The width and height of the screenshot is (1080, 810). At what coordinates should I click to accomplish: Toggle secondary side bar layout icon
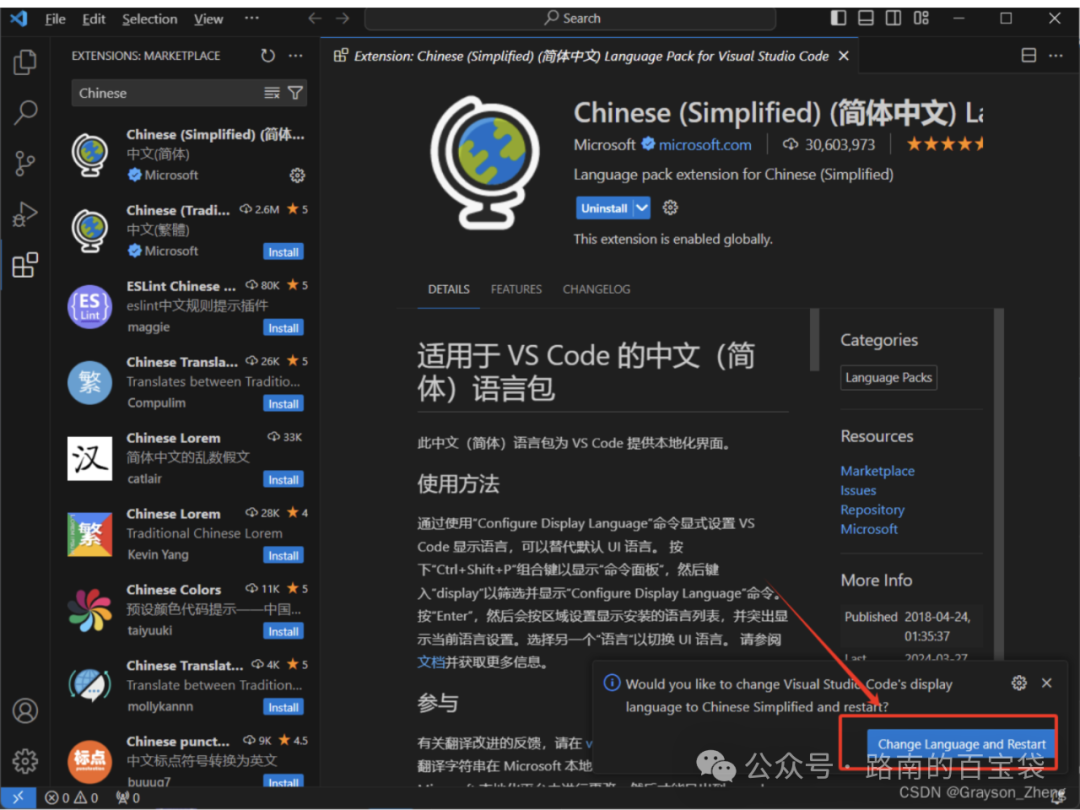[x=893, y=18]
